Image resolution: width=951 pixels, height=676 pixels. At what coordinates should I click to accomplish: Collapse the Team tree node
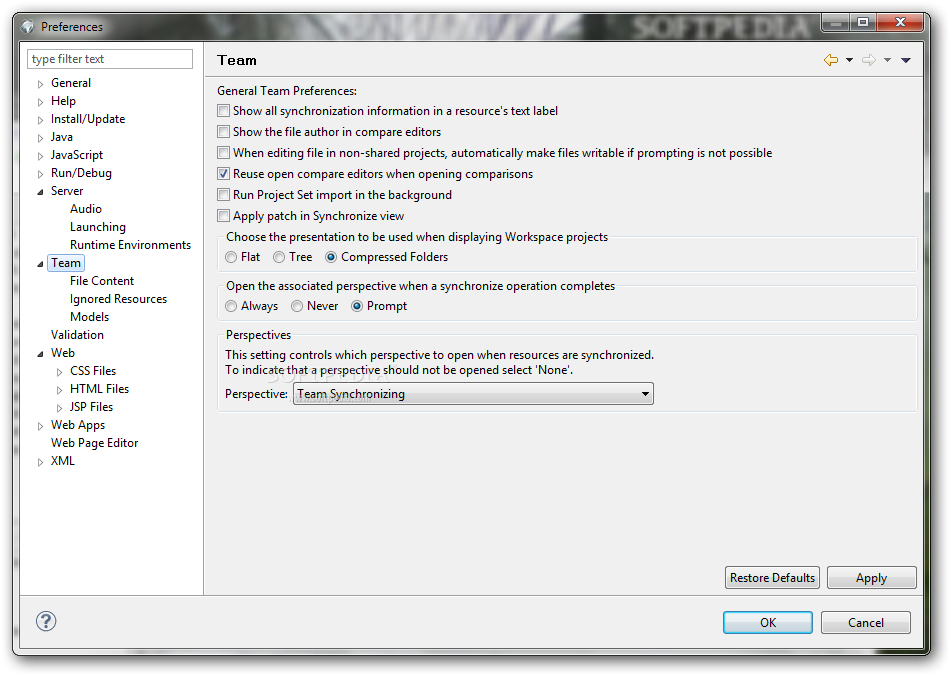click(41, 264)
